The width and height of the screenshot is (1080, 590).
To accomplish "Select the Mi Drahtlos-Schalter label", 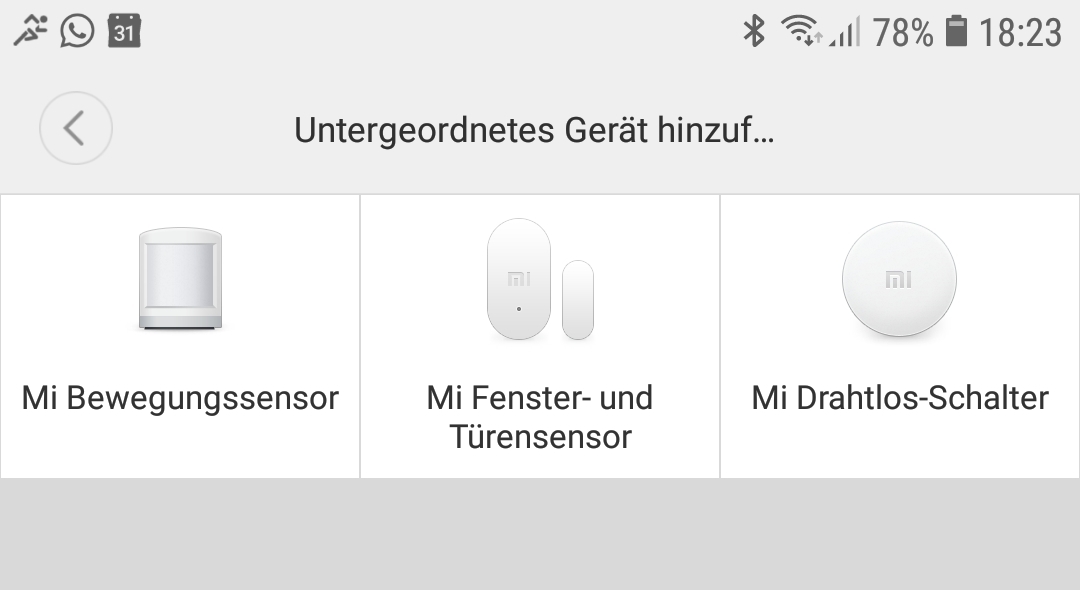I will 900,398.
